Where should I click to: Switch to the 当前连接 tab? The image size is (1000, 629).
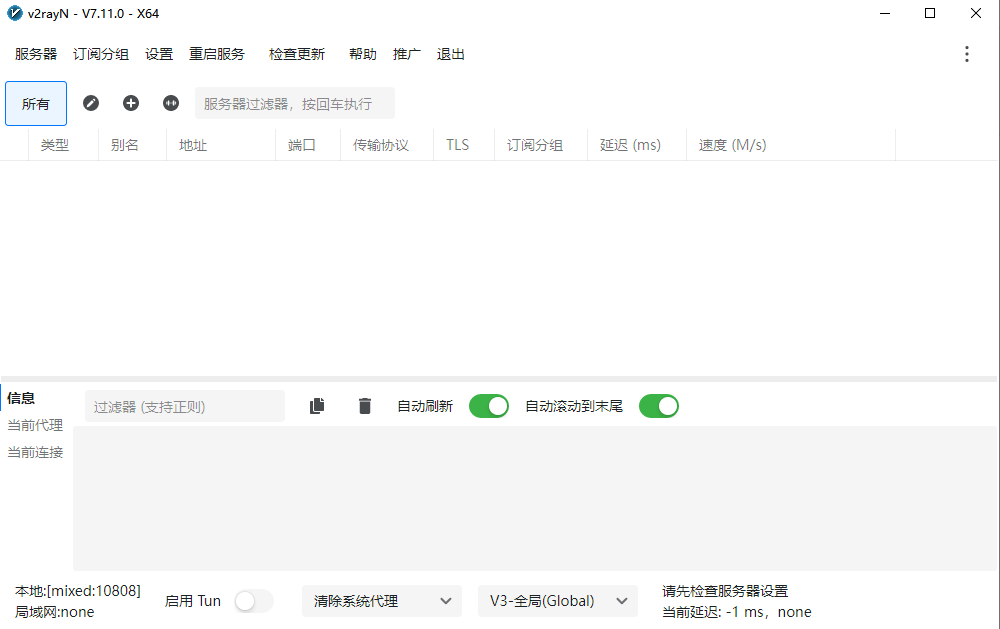(x=36, y=452)
